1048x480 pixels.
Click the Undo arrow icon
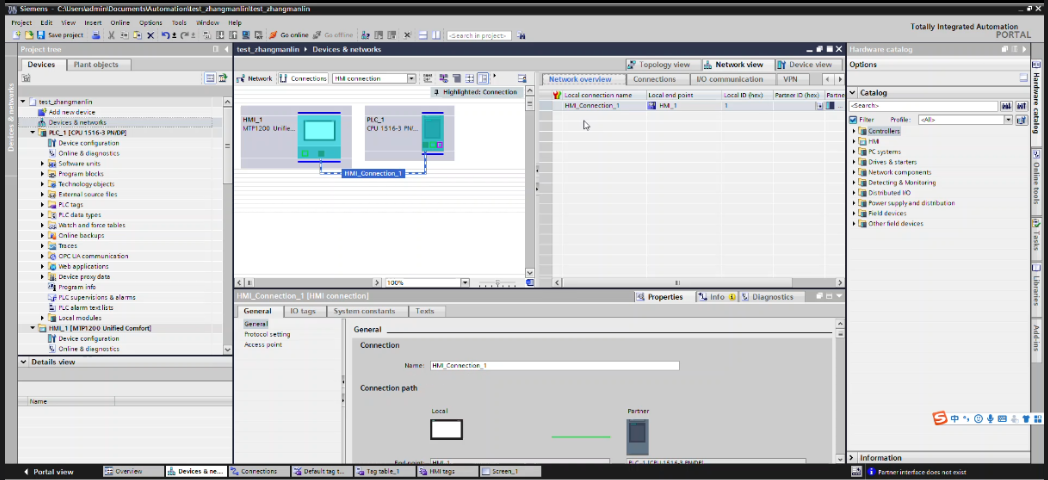pyautogui.click(x=165, y=35)
